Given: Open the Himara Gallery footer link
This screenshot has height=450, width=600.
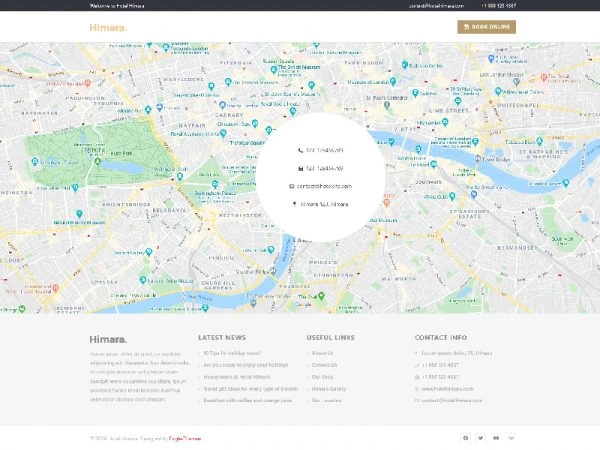Looking at the screenshot, I should click(x=328, y=389).
